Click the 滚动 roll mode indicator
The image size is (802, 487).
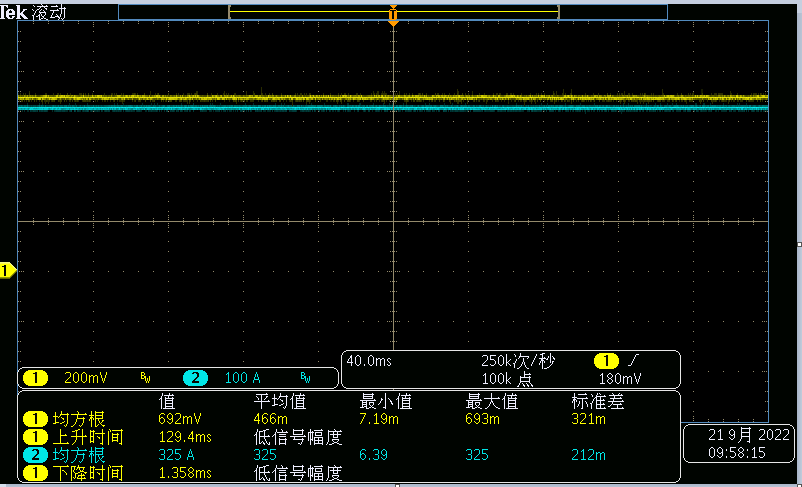pyautogui.click(x=48, y=14)
